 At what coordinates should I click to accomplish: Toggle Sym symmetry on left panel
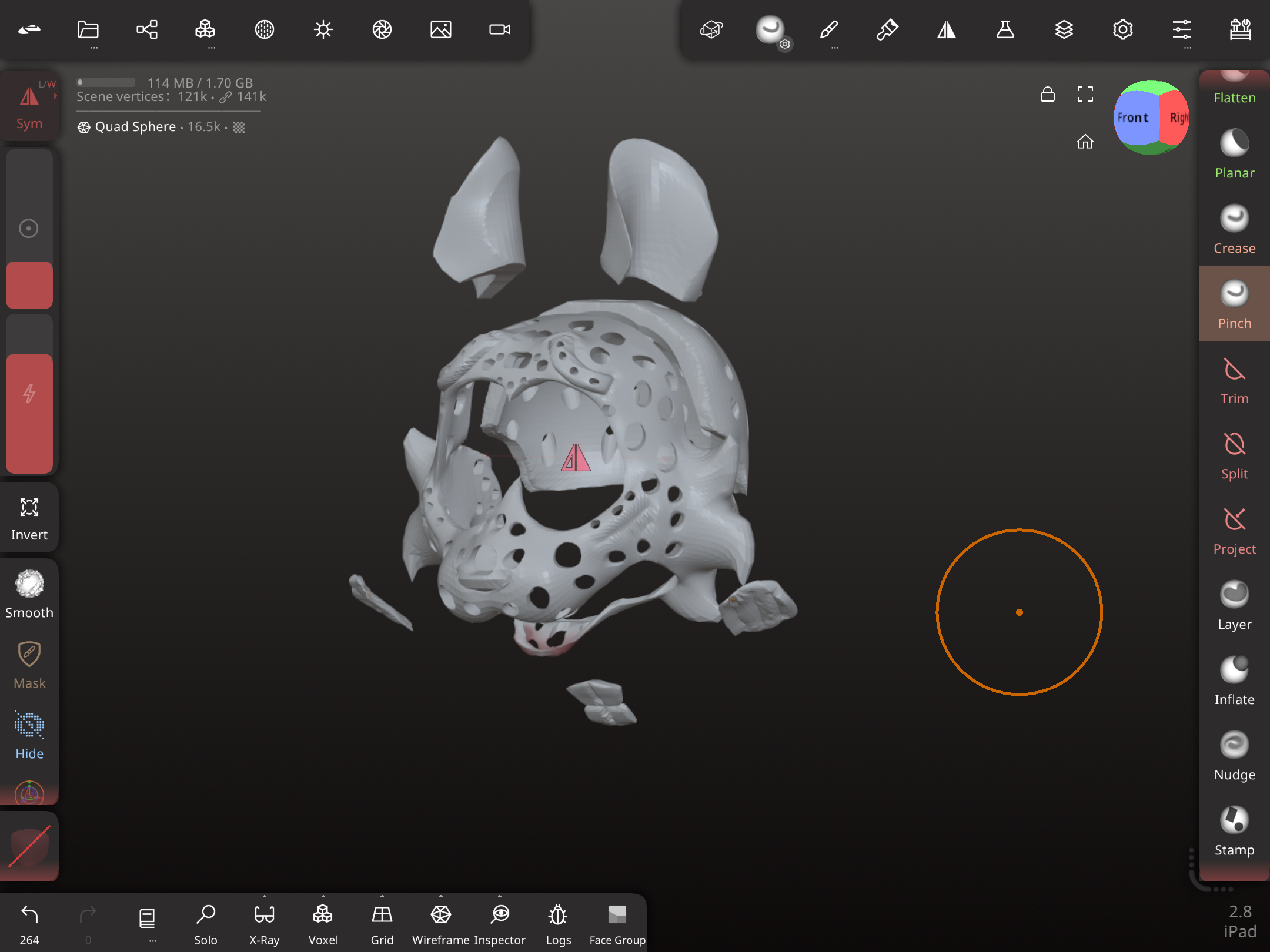pyautogui.click(x=29, y=106)
